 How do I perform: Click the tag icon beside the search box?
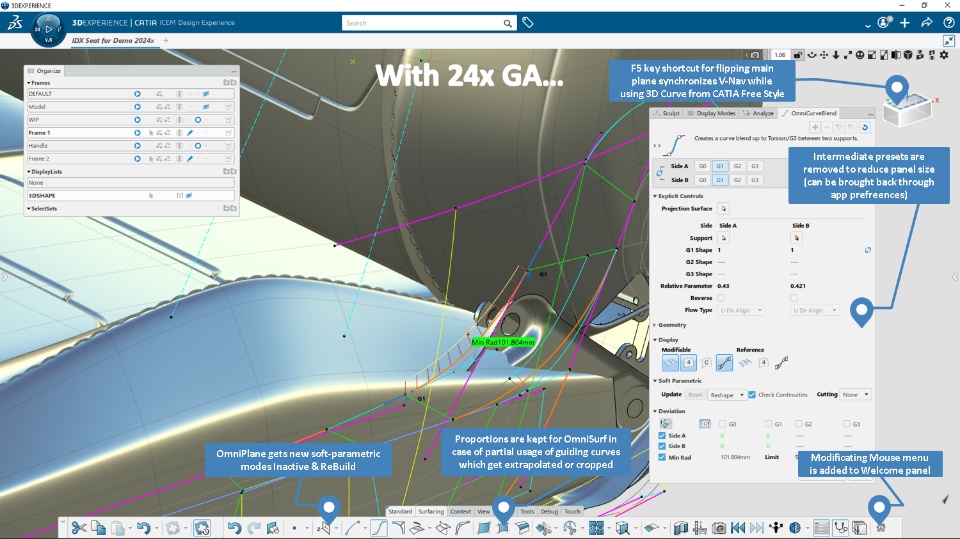[528, 23]
